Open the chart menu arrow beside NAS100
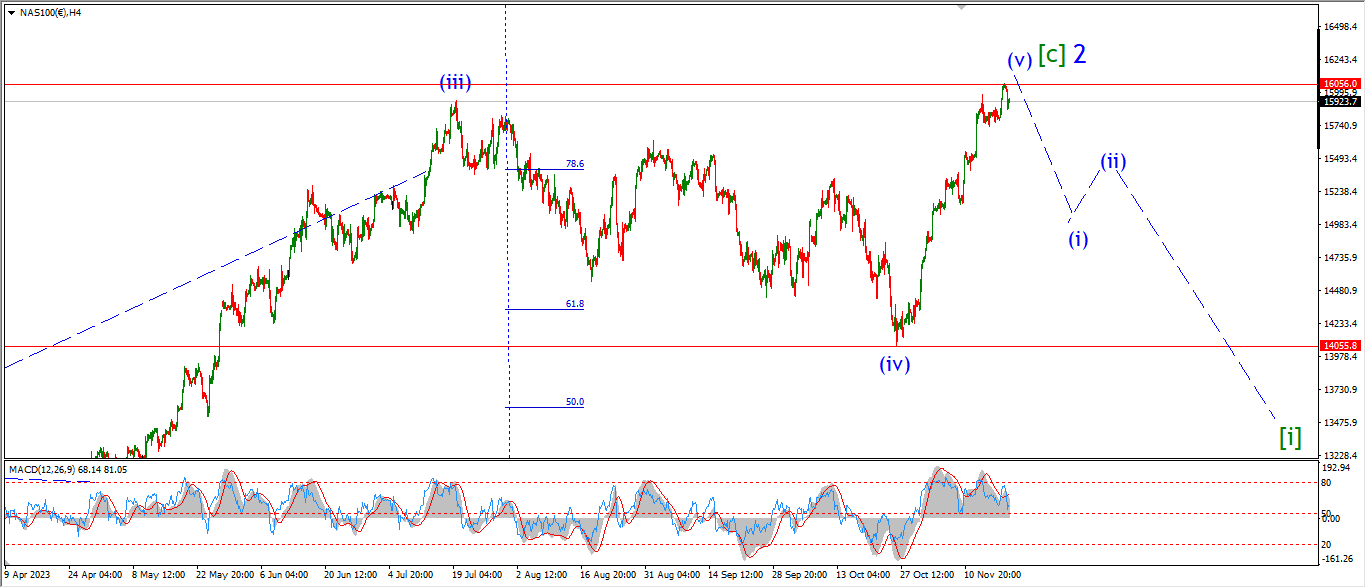 pos(11,12)
